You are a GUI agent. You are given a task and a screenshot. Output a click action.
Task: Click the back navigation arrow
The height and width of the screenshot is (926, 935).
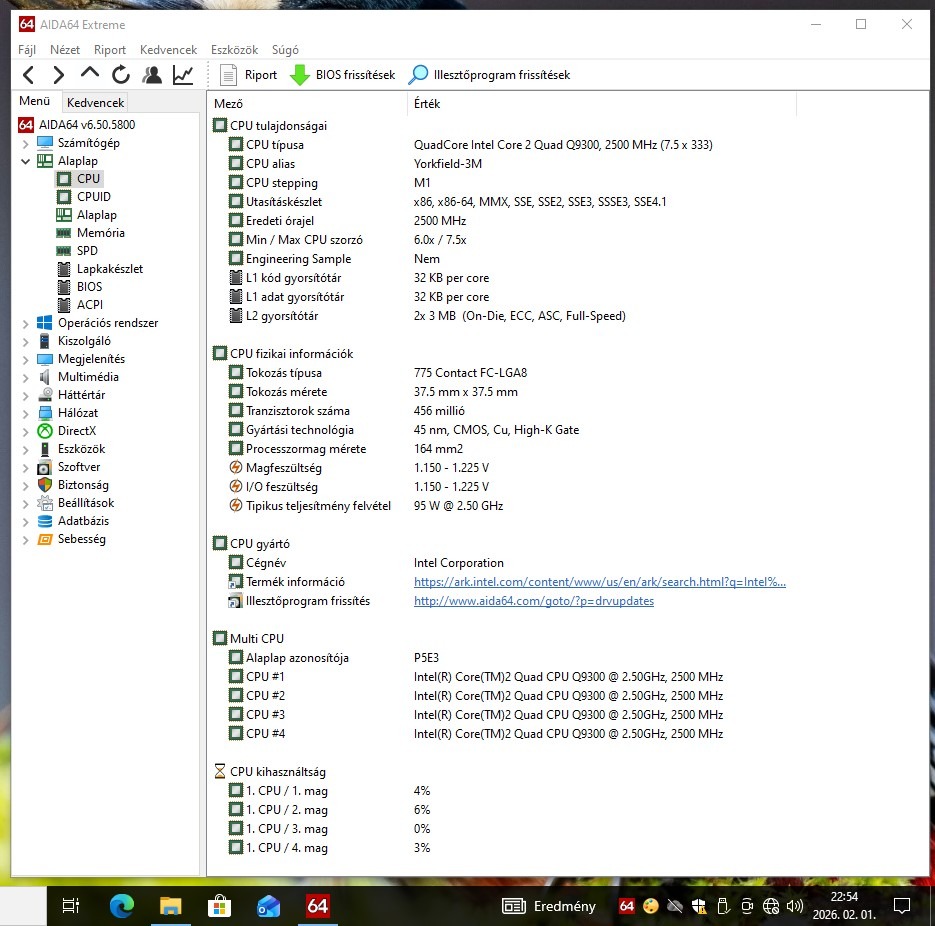click(28, 75)
